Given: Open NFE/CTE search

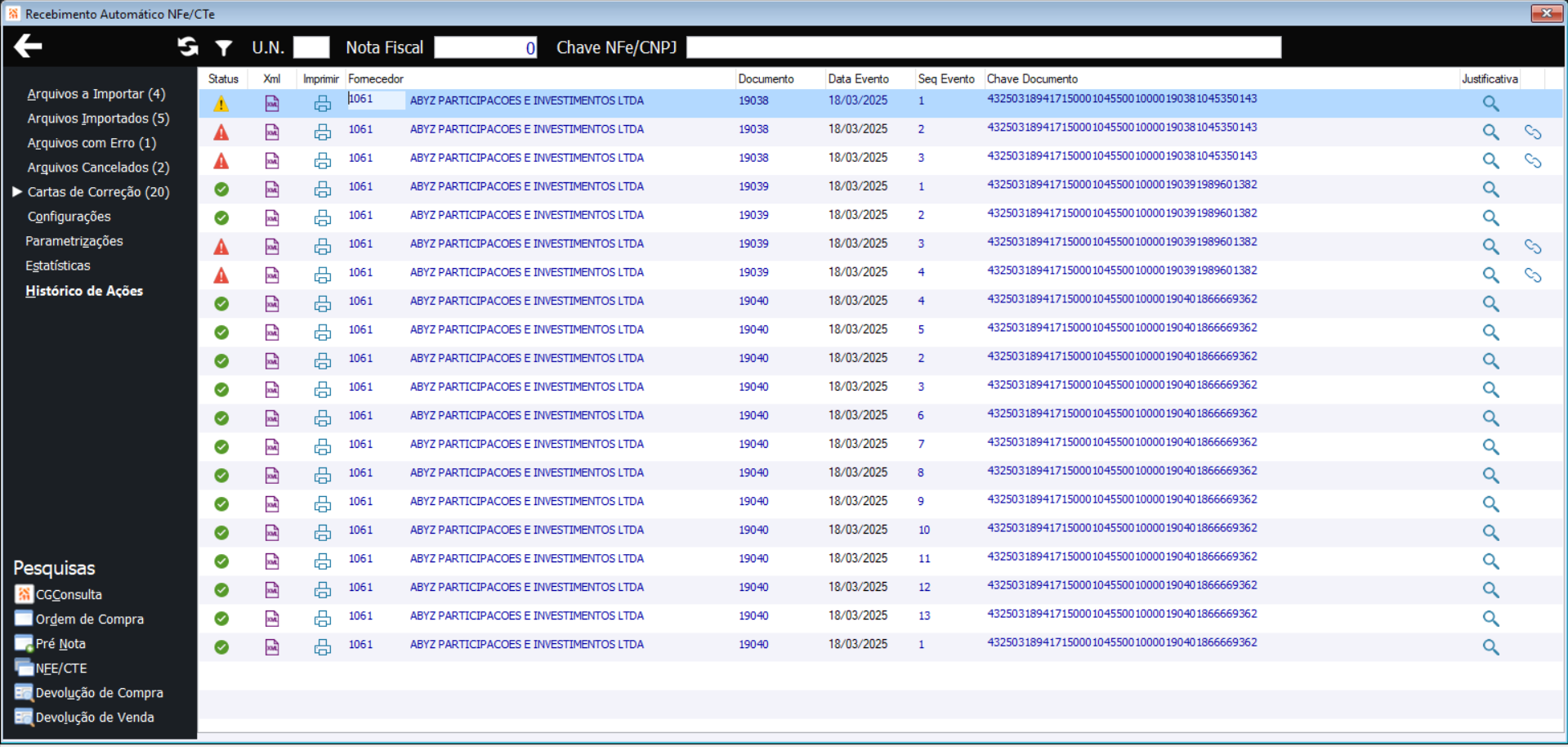Looking at the screenshot, I should (51, 668).
